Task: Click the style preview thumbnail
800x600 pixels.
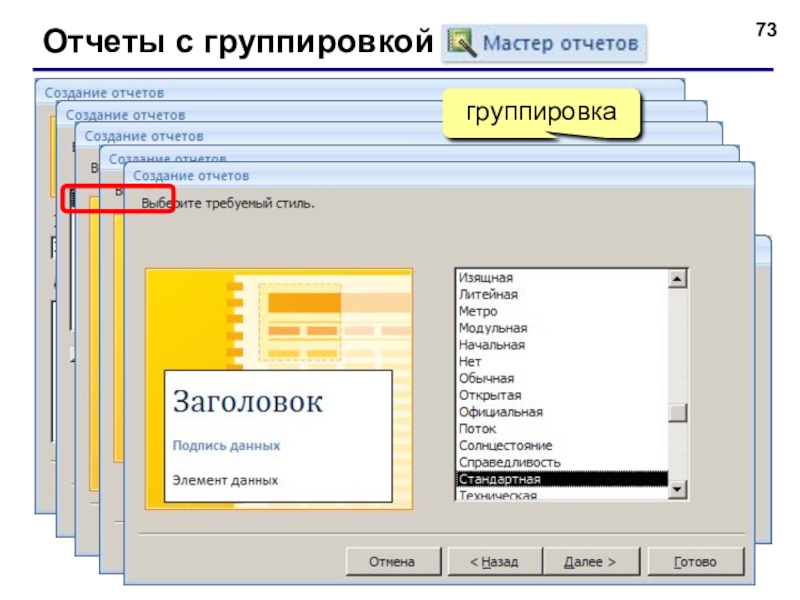Action: 279,389
